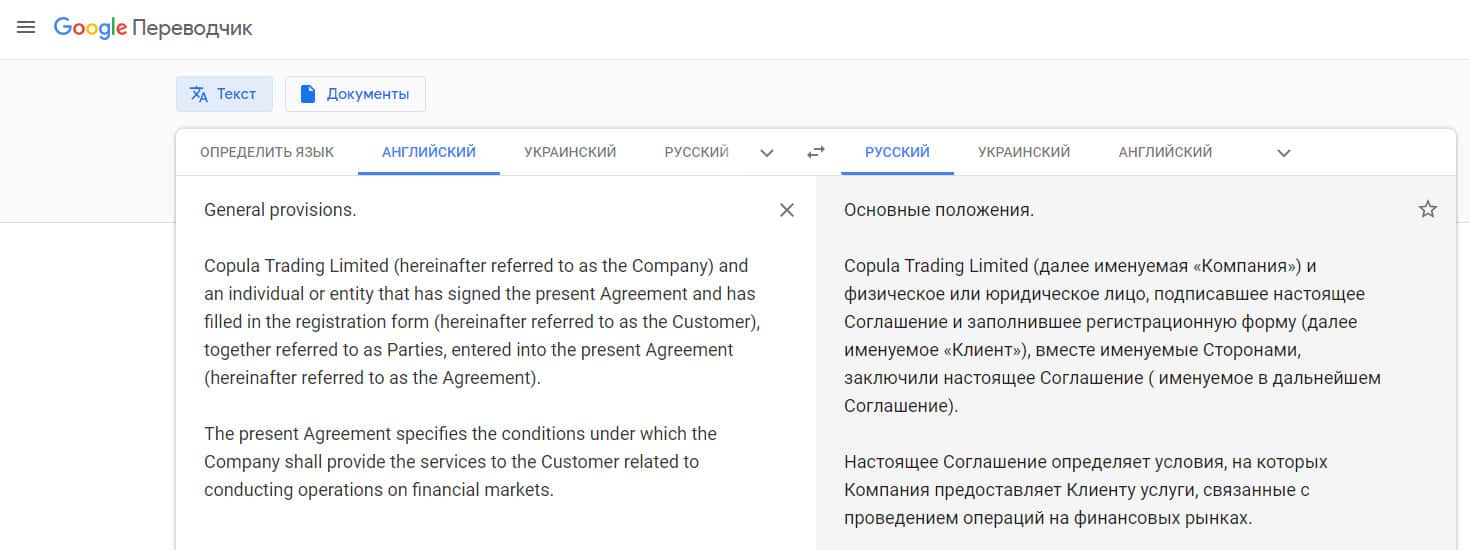The width and height of the screenshot is (1470, 550).
Task: Choose Украинский as source language
Action: [x=570, y=153]
